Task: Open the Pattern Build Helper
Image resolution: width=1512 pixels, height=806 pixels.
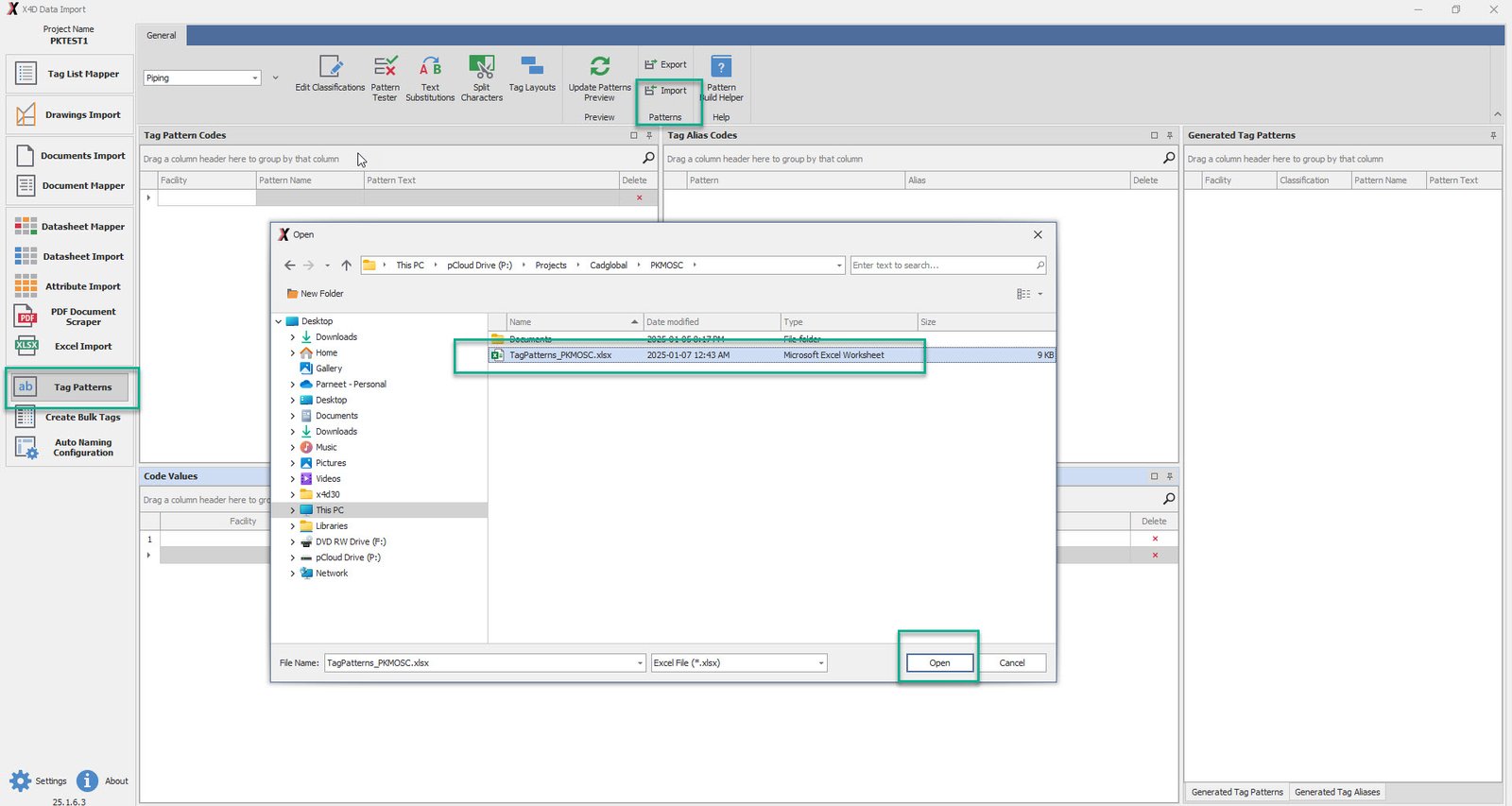Action: [721, 68]
